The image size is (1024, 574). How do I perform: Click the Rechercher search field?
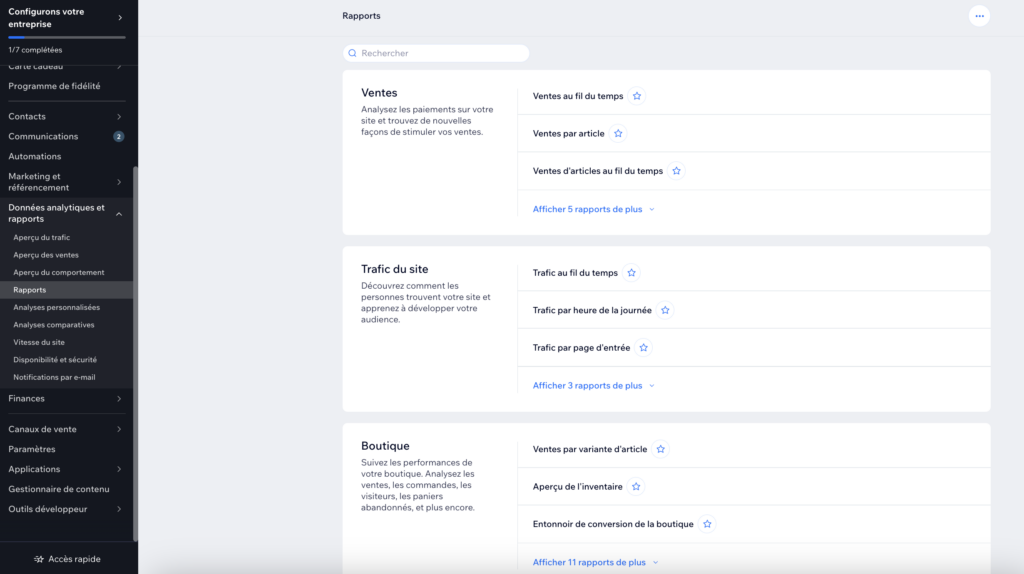[x=436, y=53]
